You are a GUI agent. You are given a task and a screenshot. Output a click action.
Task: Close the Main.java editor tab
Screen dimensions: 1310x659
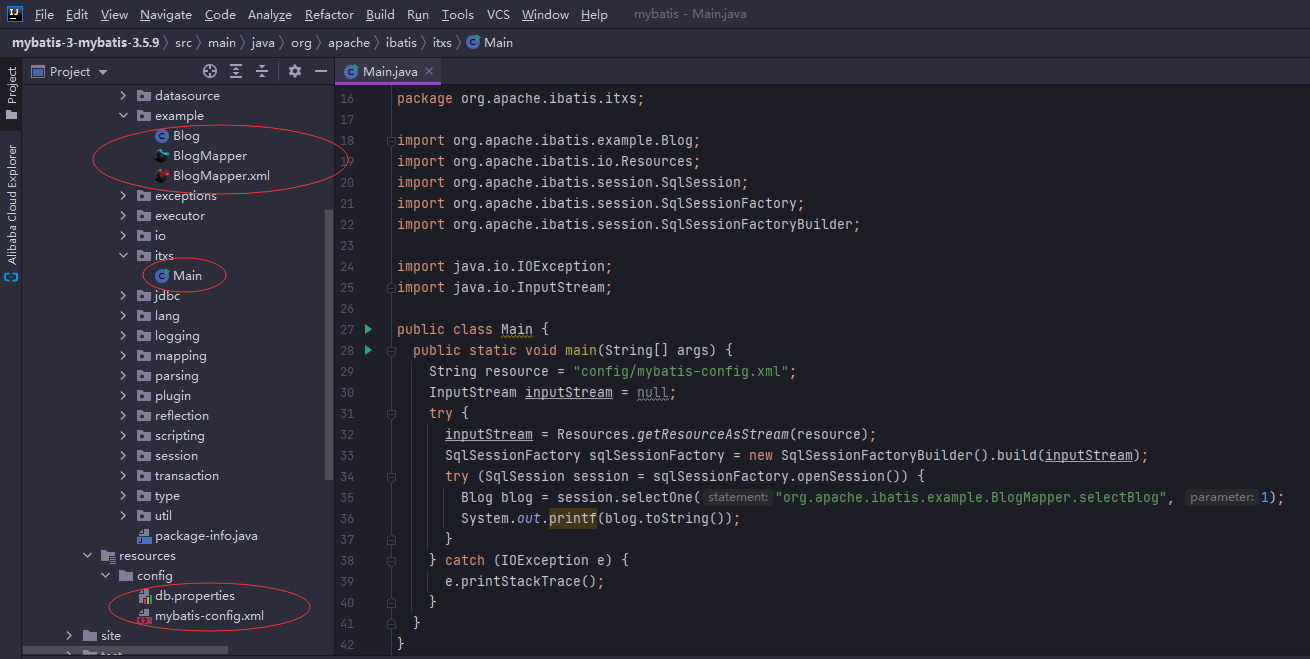[x=429, y=71]
